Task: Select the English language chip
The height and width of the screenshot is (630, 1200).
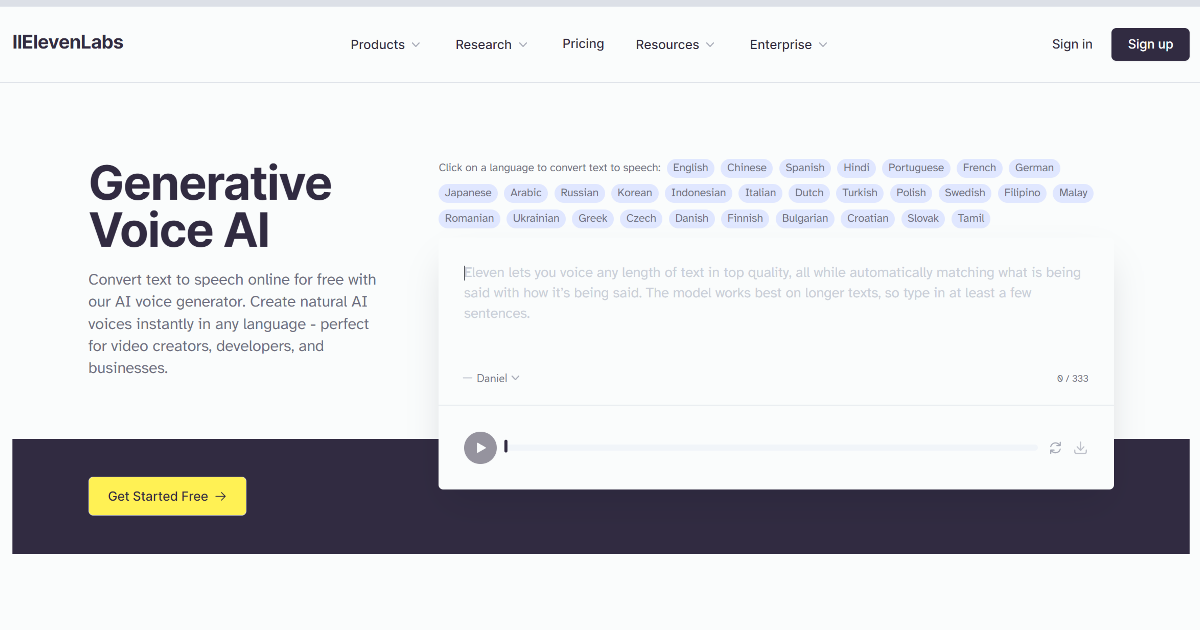Action: tap(690, 167)
